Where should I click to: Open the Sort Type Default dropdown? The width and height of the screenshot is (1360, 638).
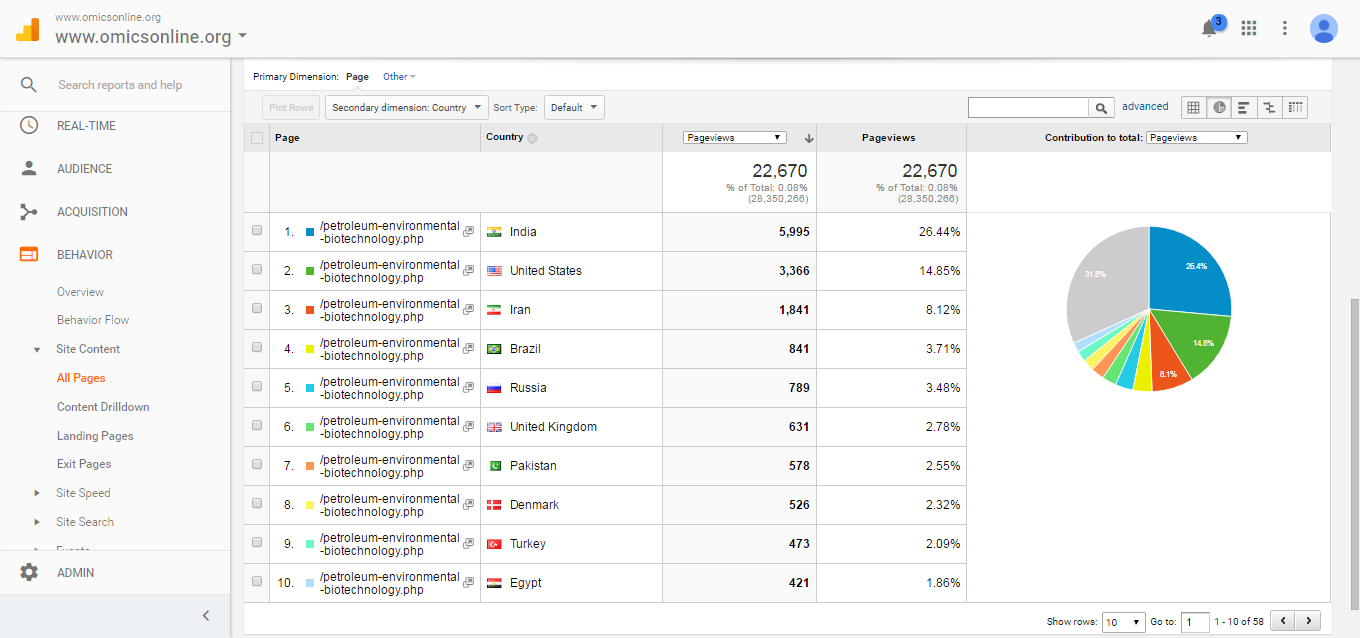pos(574,108)
